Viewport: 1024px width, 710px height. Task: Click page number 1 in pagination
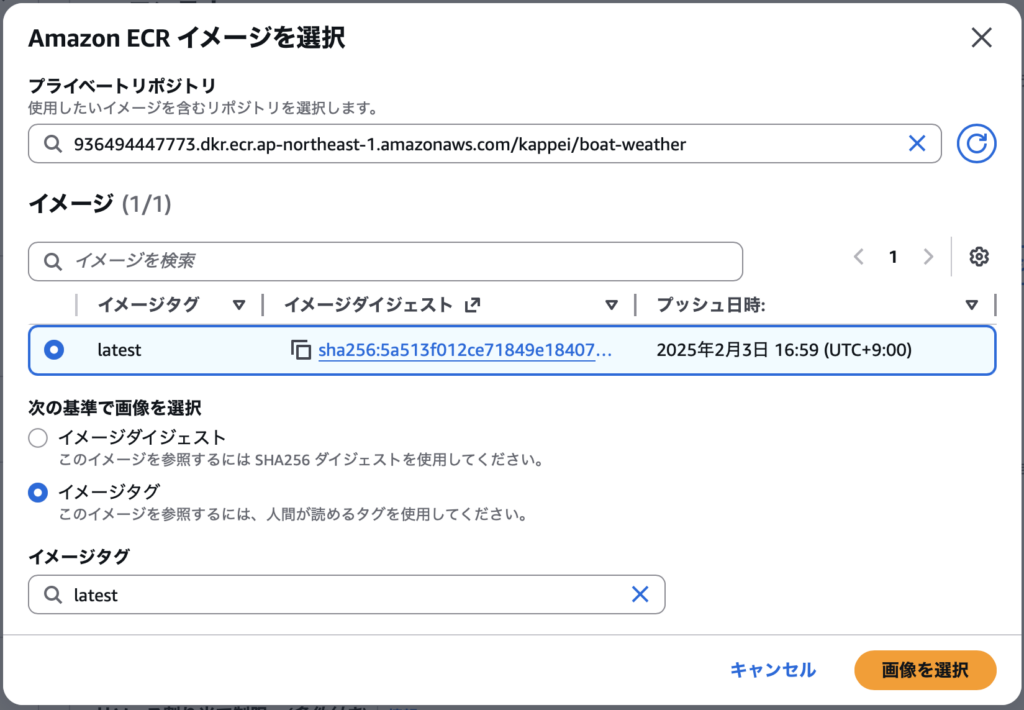coord(893,257)
